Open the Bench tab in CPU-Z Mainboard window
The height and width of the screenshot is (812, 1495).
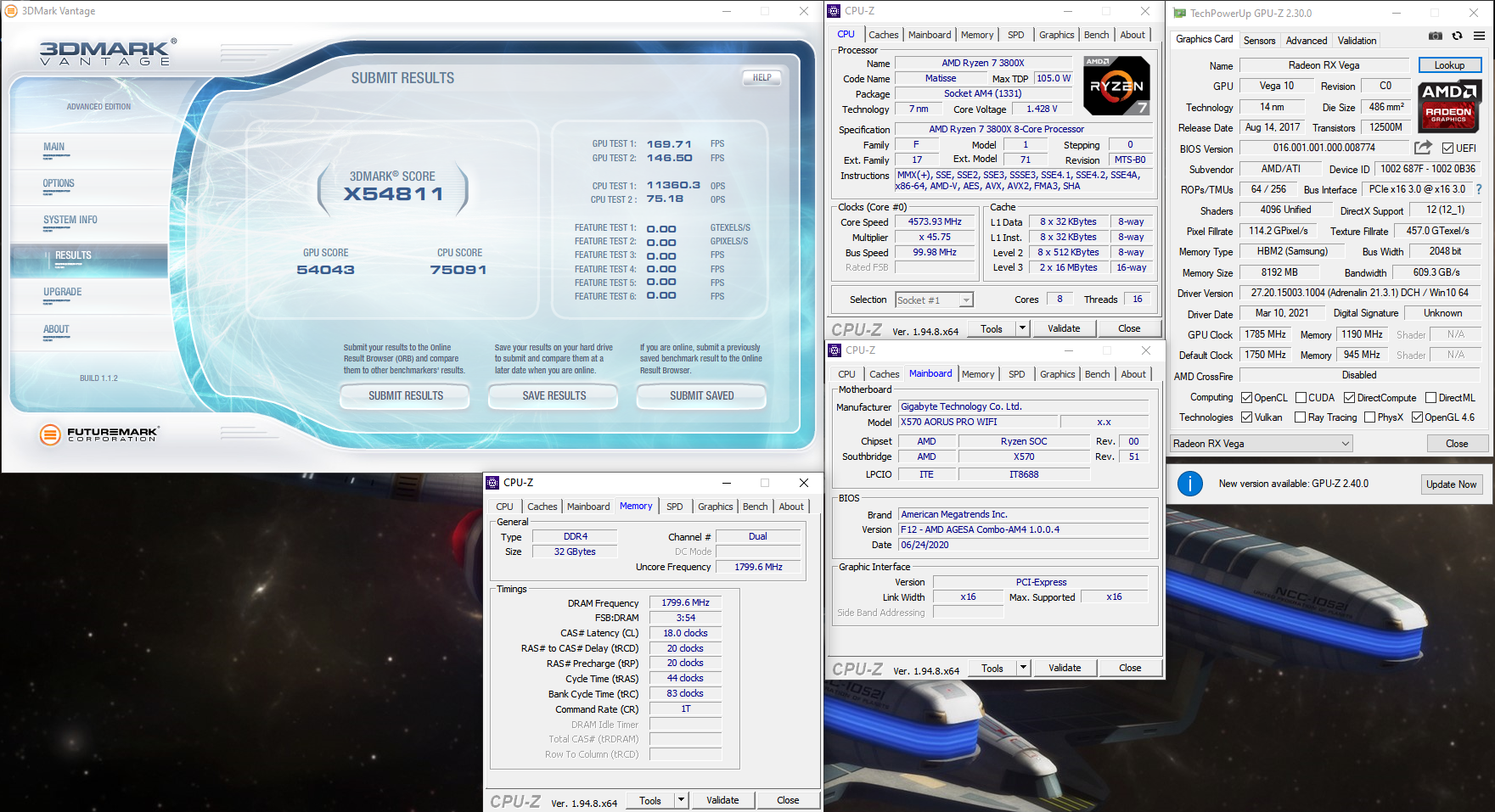click(1097, 374)
